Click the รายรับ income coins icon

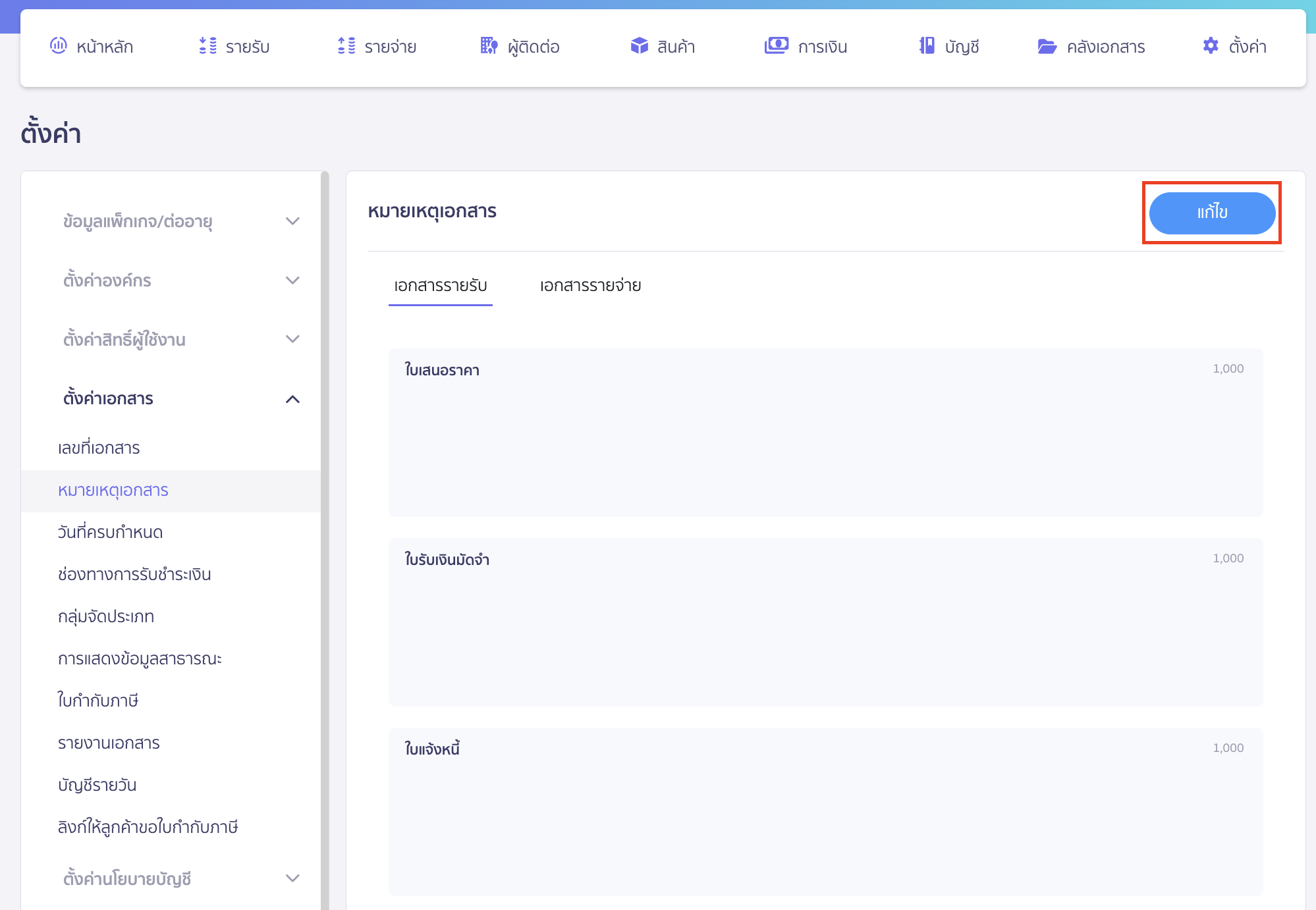208,45
